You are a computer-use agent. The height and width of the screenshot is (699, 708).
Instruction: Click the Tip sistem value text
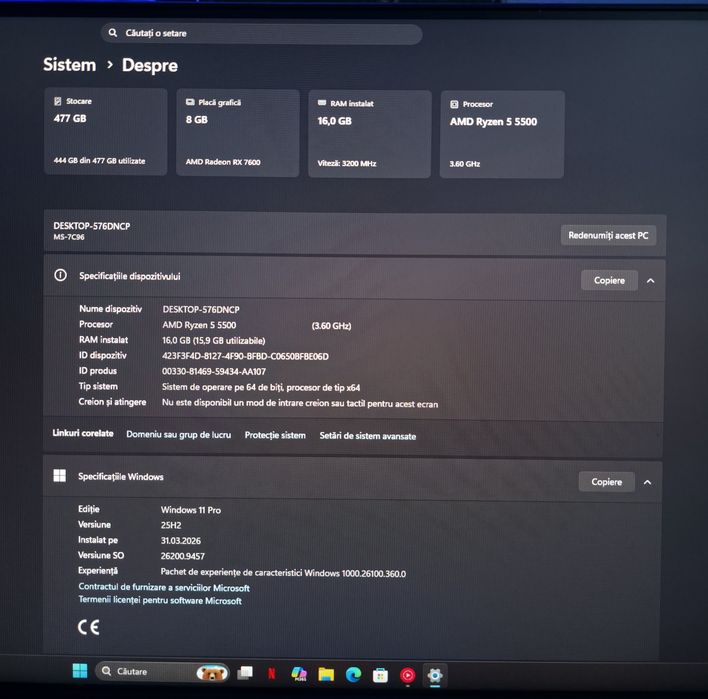(261, 387)
